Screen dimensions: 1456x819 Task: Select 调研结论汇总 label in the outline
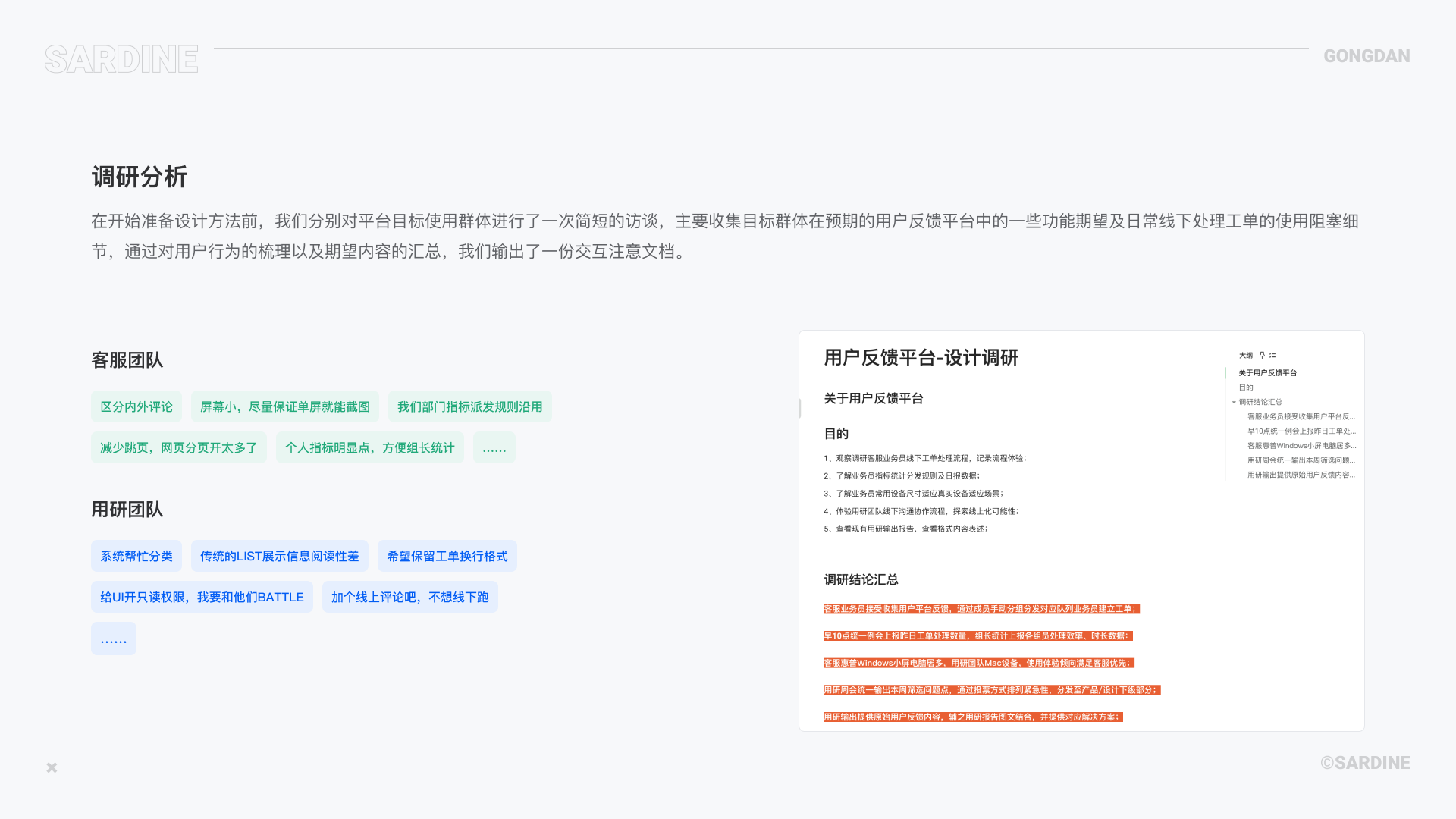1260,402
